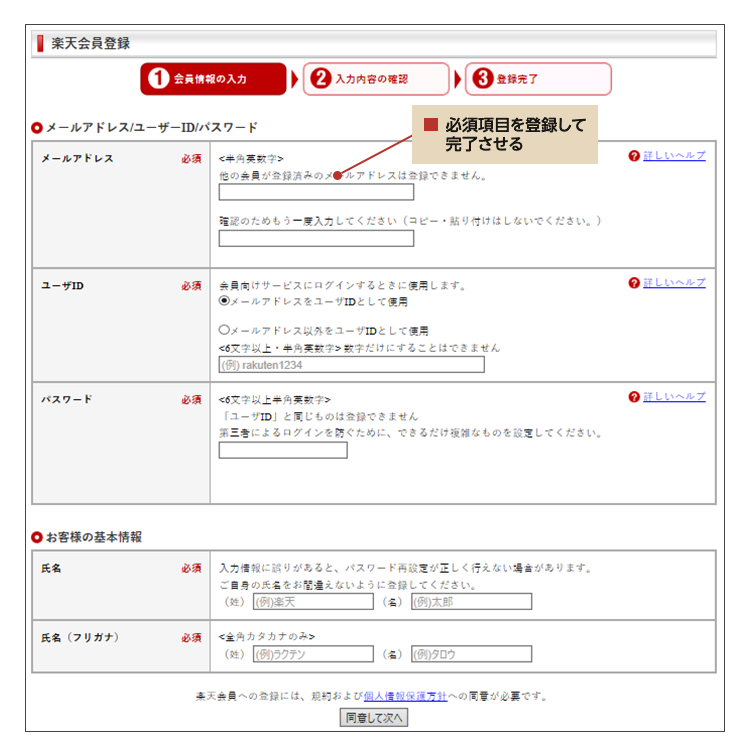The height and width of the screenshot is (750, 750).
Task: Click the 同意して次へ button
Action: 374,717
